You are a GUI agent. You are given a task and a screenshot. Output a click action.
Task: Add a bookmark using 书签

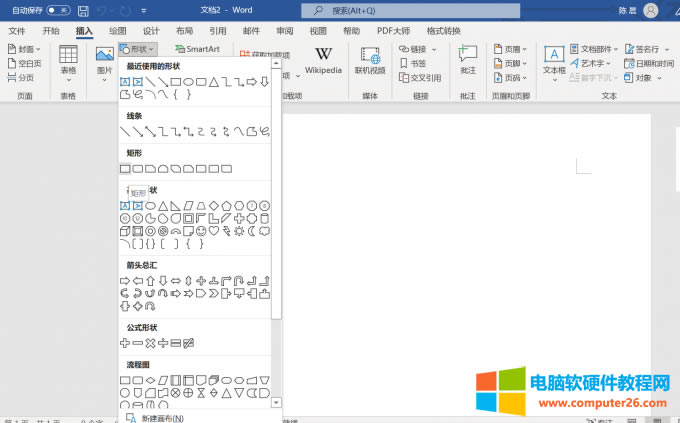point(413,63)
